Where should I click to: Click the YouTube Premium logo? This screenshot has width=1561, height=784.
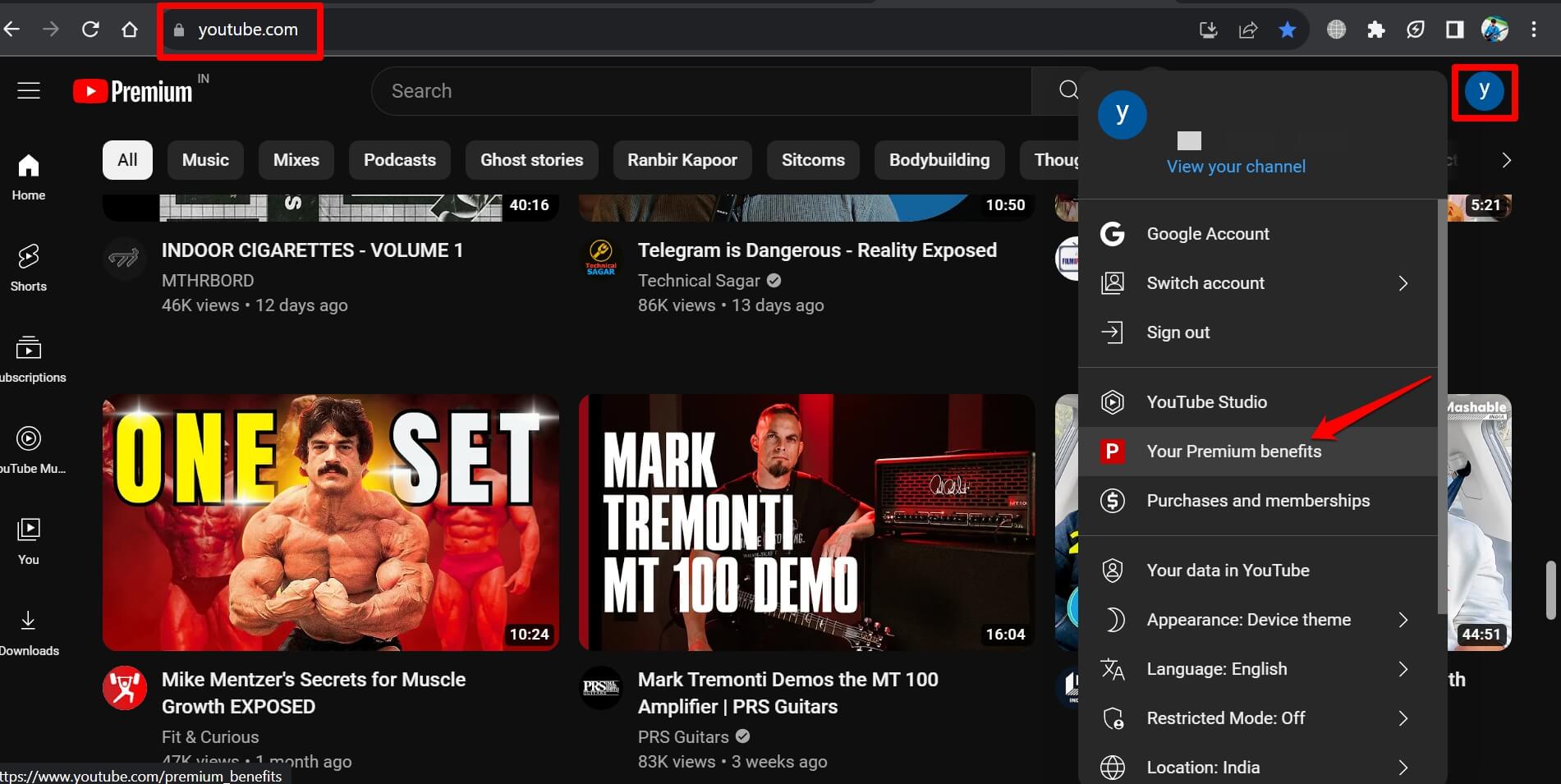tap(132, 91)
